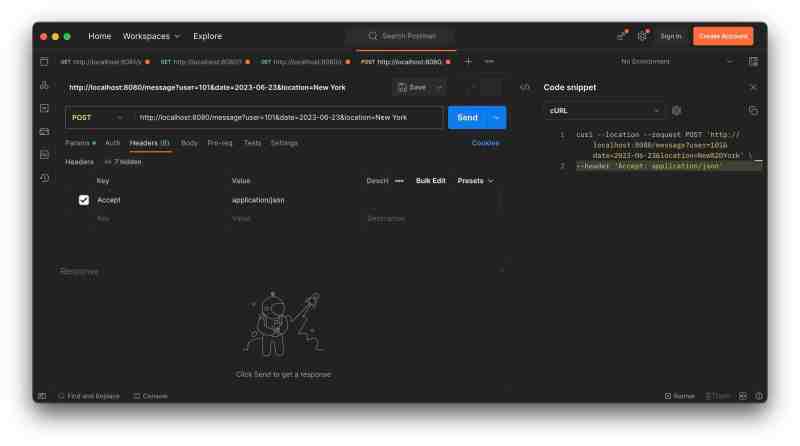Switch to the Pre-req tab
Screen dimensions: 800x446
220,143
